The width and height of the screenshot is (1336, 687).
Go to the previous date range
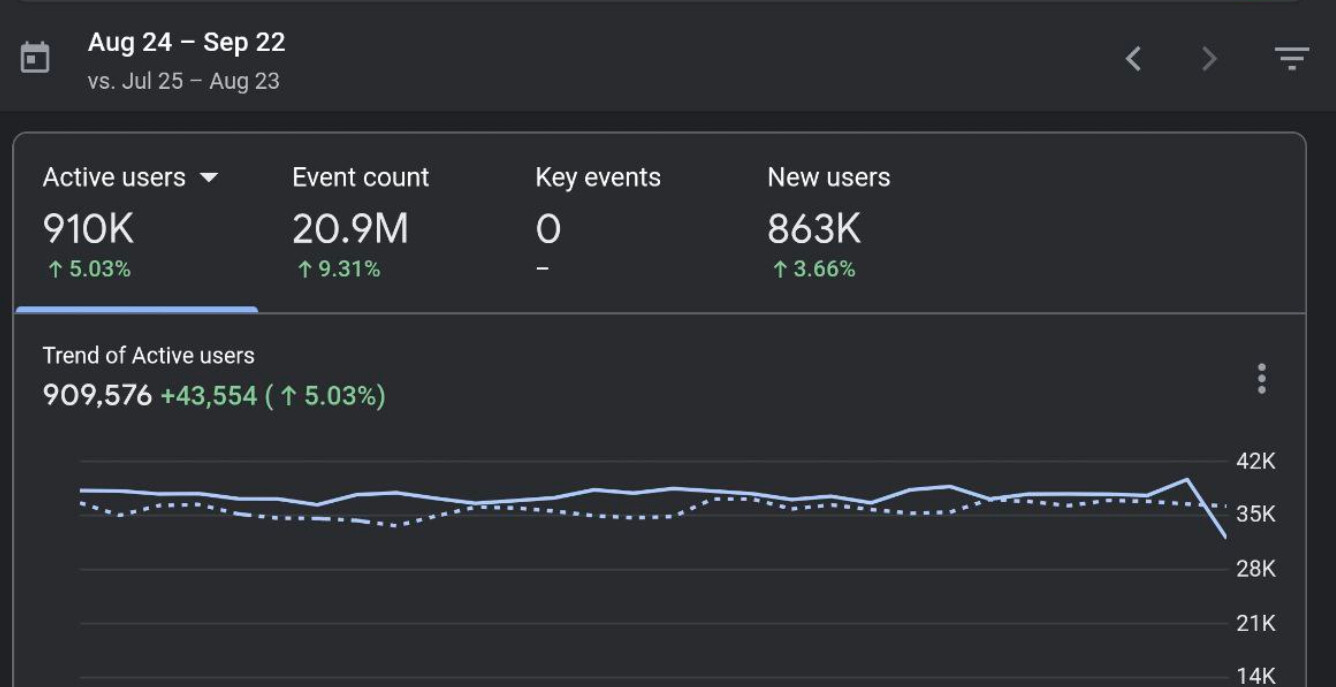[x=1133, y=59]
